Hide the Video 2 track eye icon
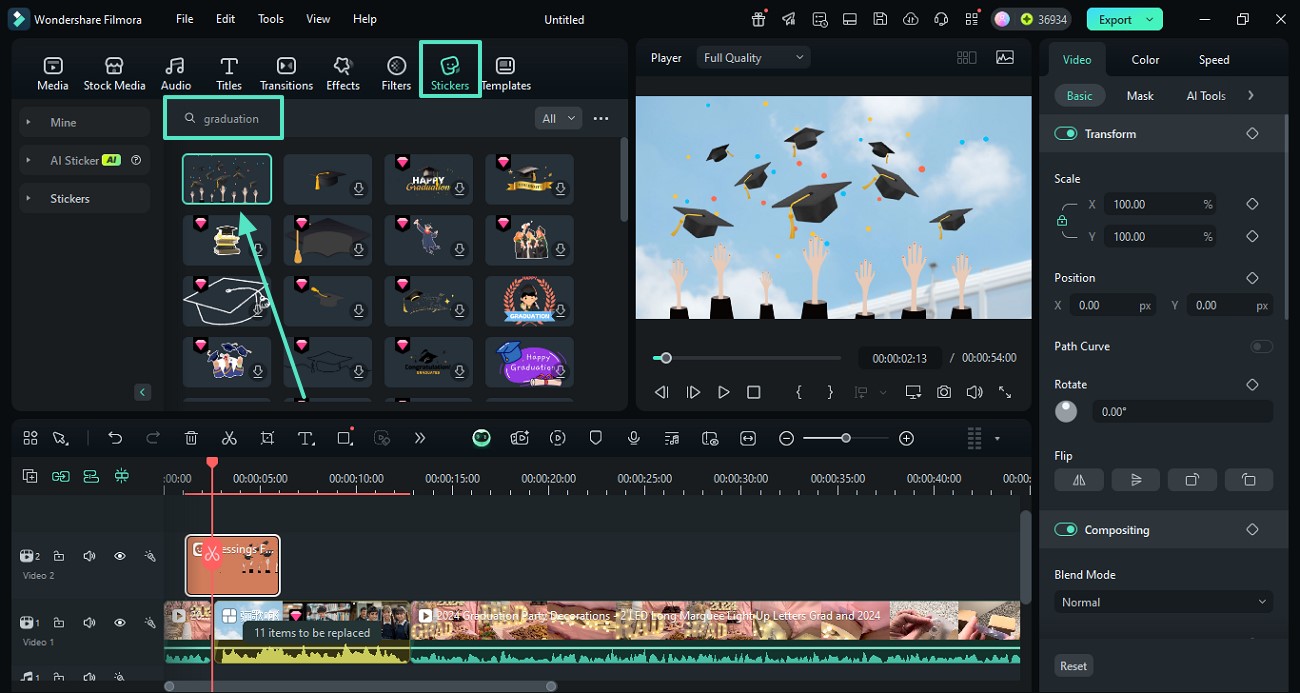 point(120,556)
